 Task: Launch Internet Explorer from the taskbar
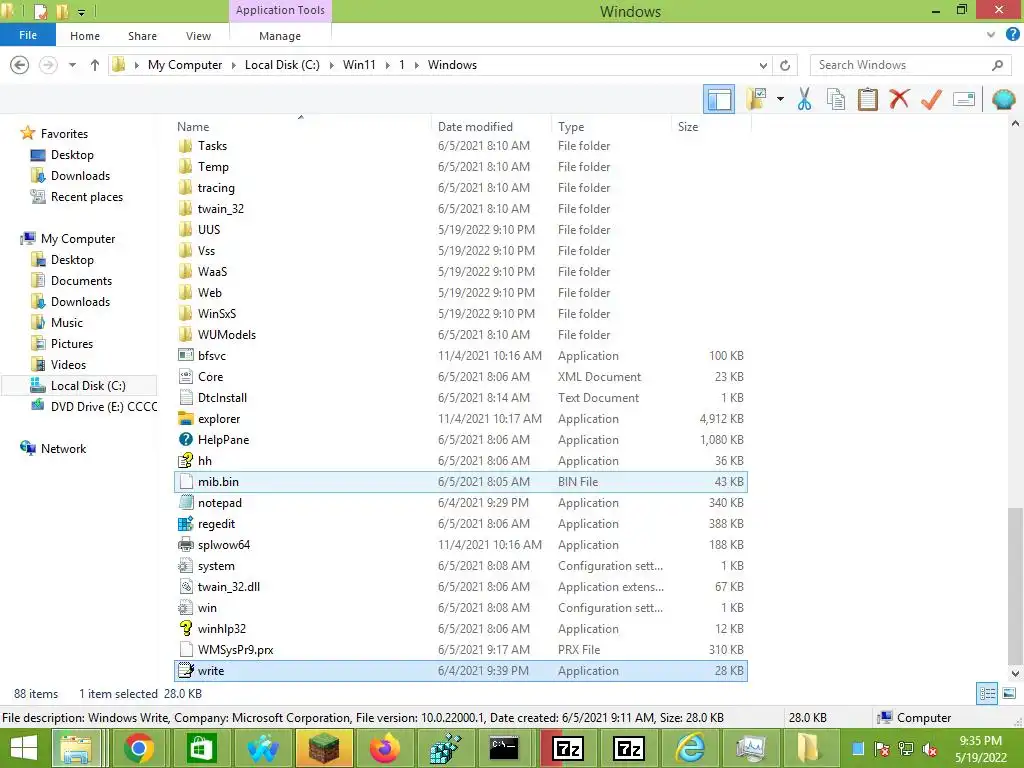click(690, 748)
